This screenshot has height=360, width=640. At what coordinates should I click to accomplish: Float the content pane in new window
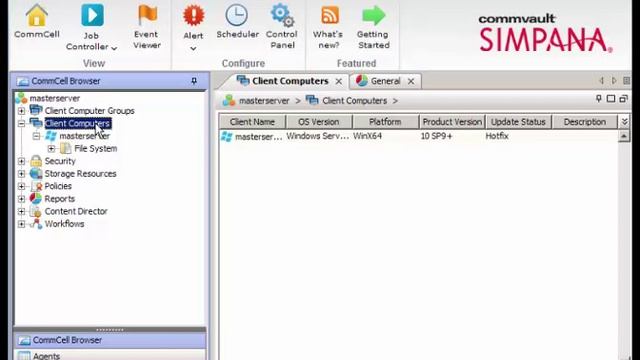pos(623,99)
